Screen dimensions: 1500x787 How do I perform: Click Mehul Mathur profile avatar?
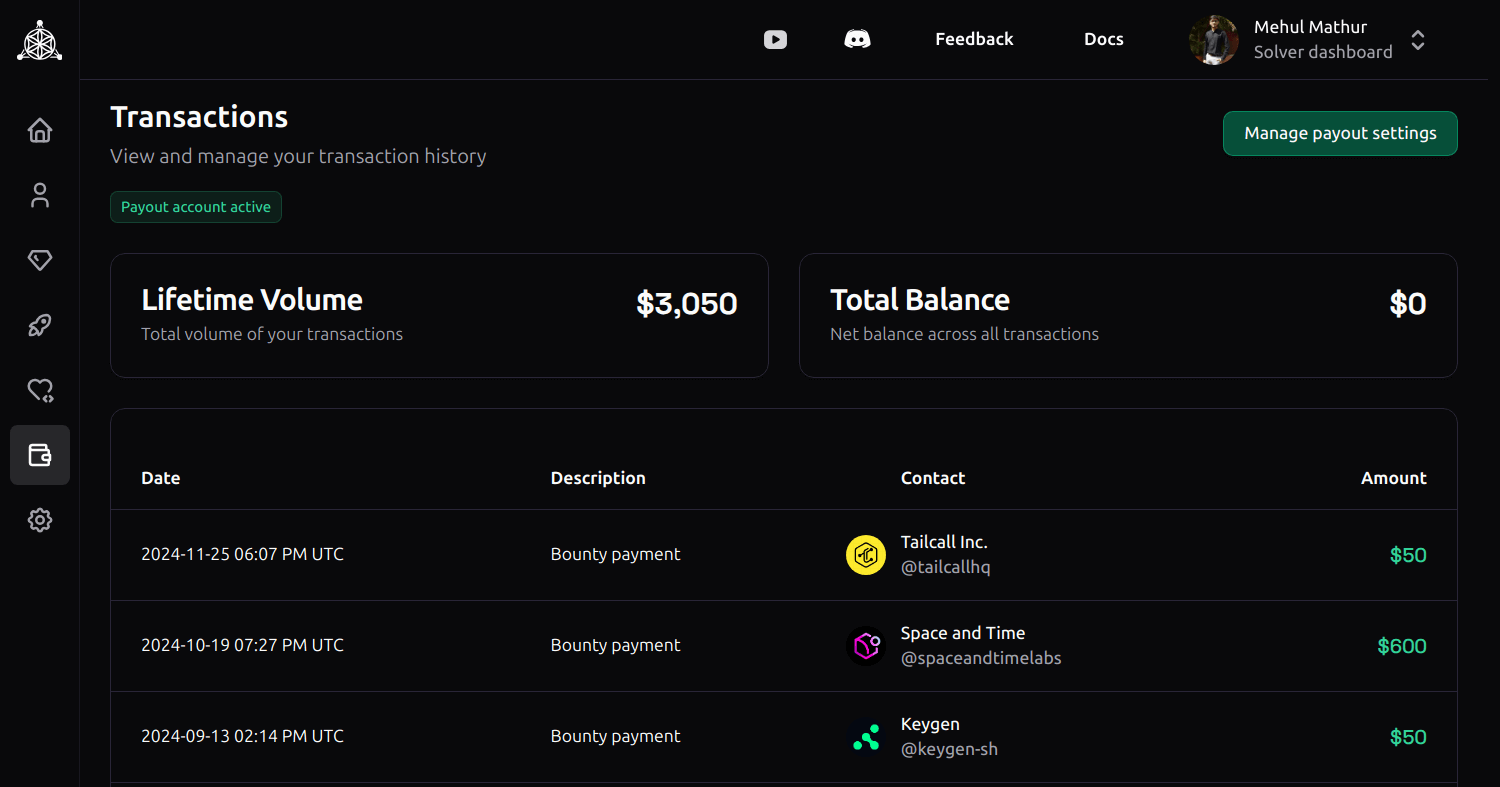(x=1213, y=40)
